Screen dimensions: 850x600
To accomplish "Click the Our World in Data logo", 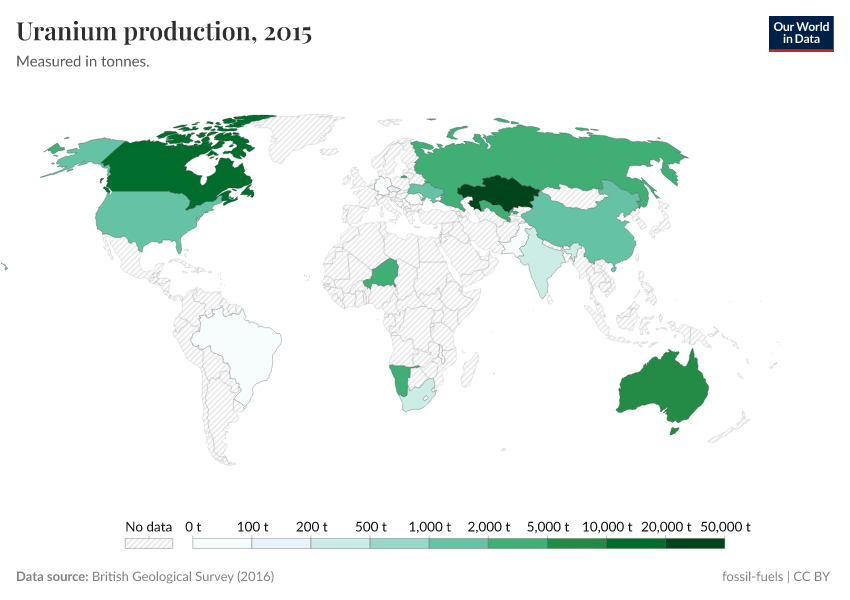I will pyautogui.click(x=801, y=33).
